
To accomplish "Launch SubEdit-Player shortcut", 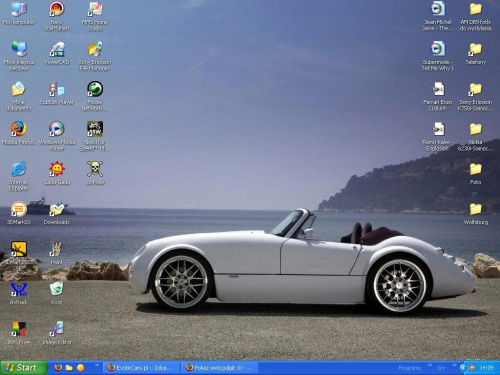I will click(x=57, y=89).
